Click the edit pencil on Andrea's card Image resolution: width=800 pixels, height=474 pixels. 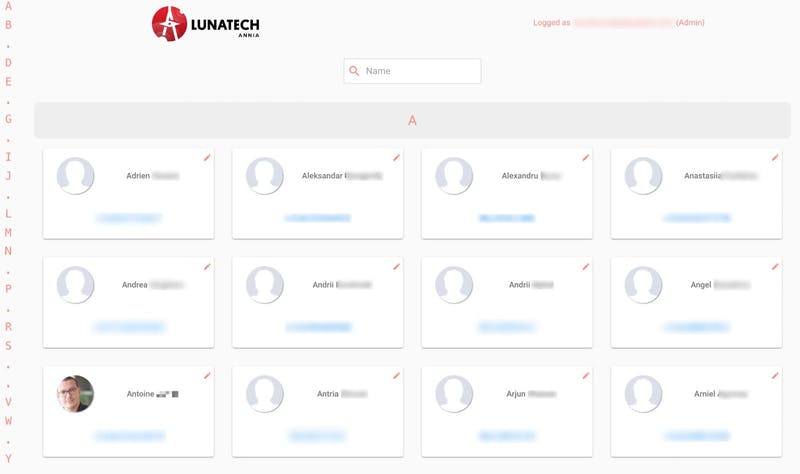pyautogui.click(x=207, y=267)
